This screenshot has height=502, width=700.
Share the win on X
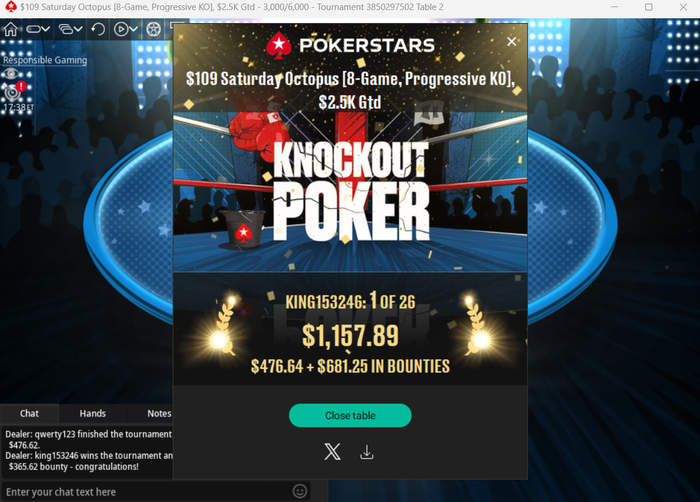(332, 452)
